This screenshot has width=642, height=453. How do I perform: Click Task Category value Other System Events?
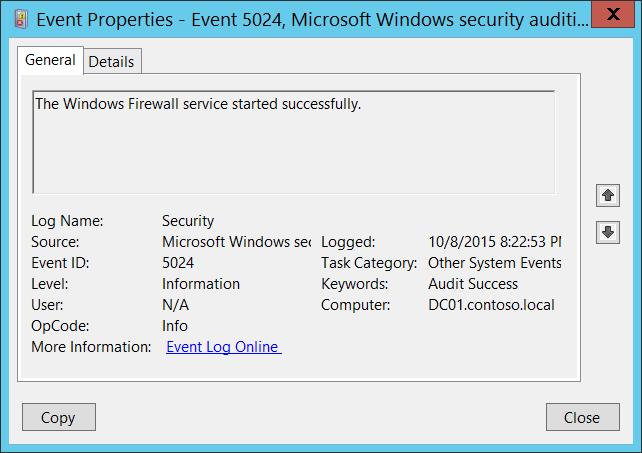tap(494, 262)
